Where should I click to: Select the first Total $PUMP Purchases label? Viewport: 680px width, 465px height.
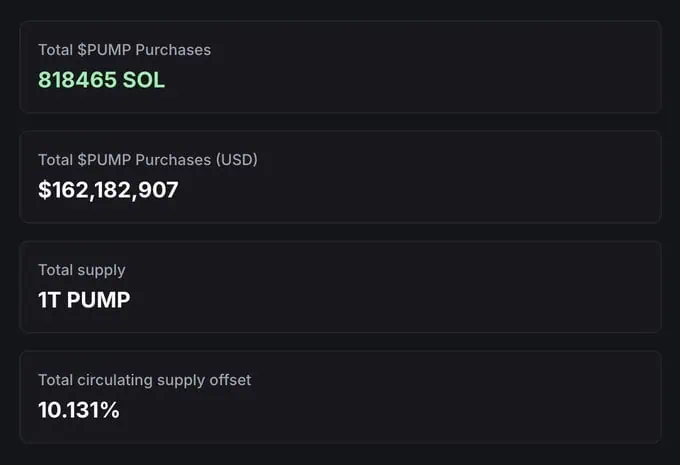(x=124, y=50)
